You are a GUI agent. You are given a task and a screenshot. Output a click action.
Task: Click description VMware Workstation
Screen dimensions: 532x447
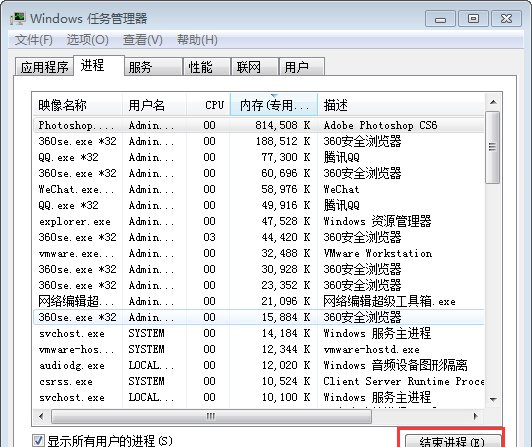coord(378,253)
